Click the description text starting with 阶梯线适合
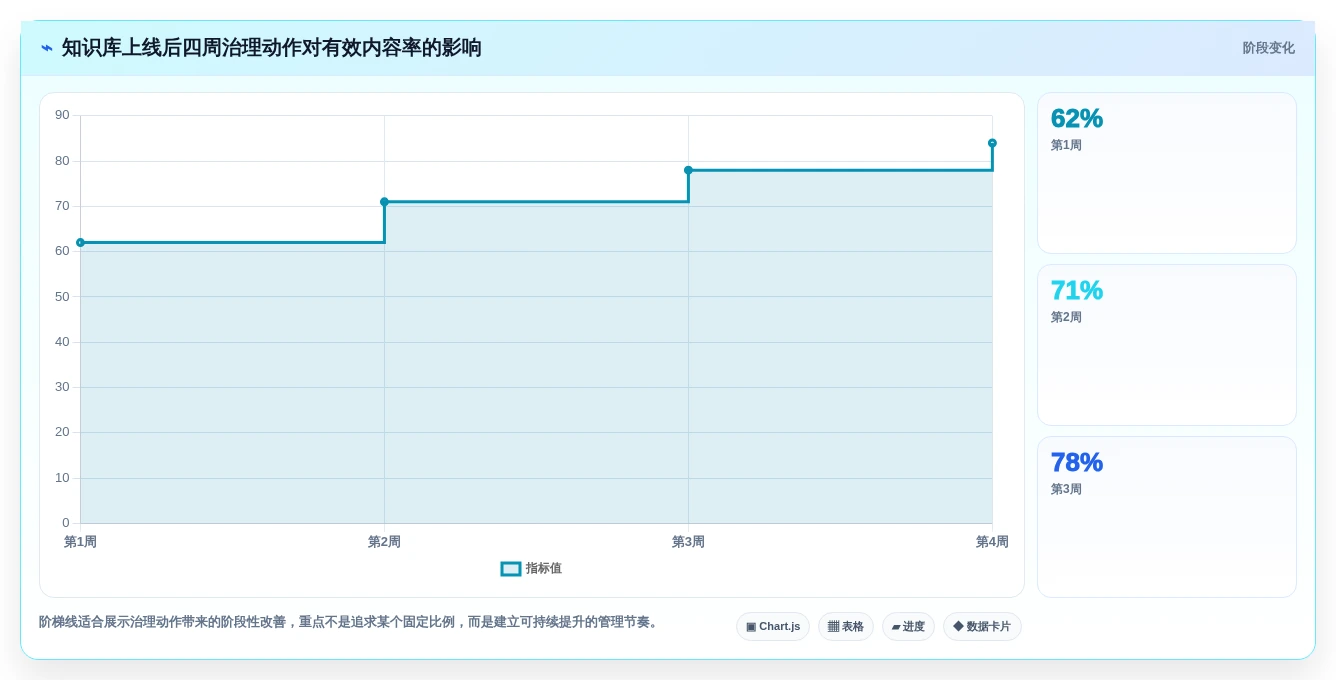1336x680 pixels. [350, 622]
